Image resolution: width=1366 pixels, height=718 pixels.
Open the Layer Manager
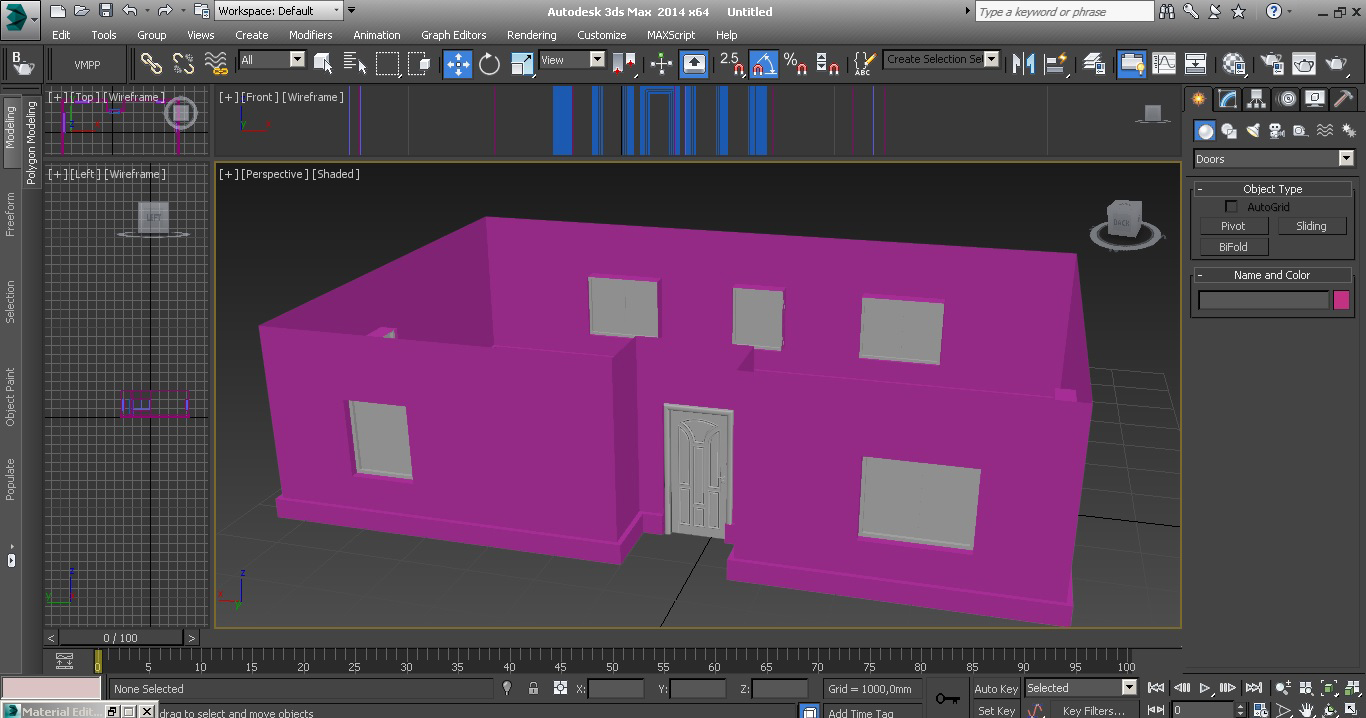coord(1093,64)
